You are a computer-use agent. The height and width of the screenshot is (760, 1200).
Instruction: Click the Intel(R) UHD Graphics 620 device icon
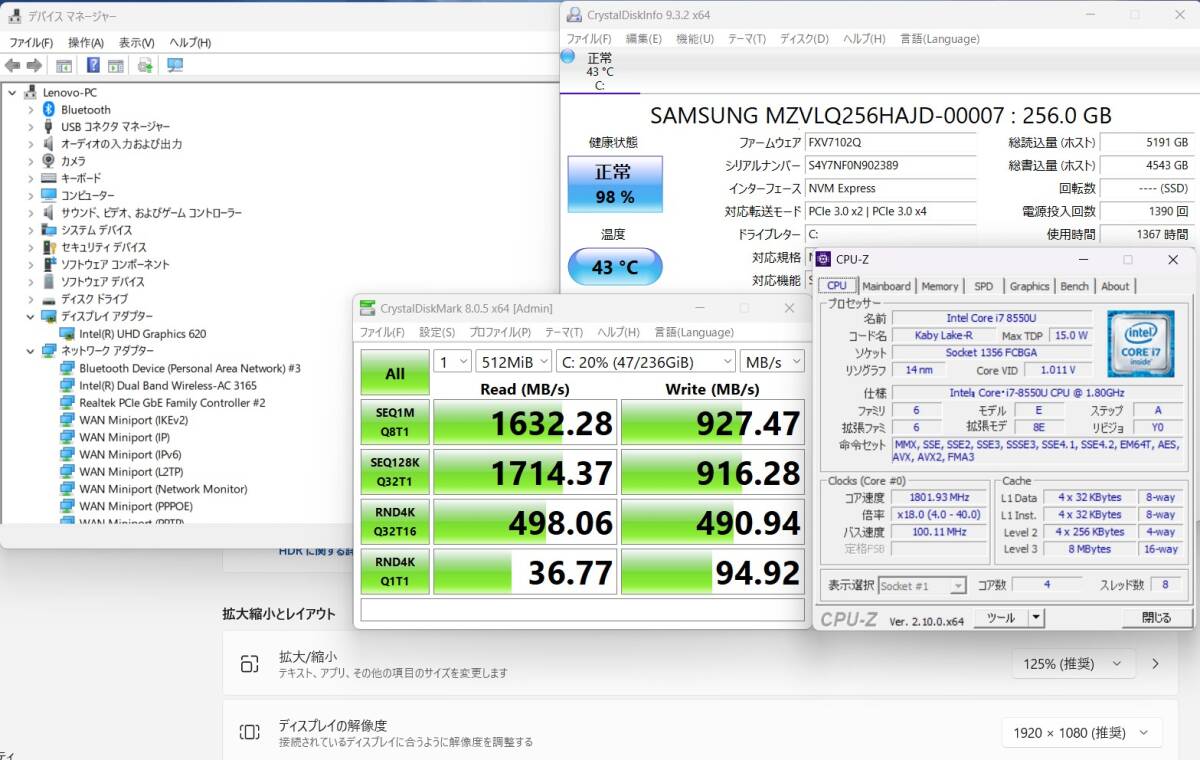pos(67,334)
